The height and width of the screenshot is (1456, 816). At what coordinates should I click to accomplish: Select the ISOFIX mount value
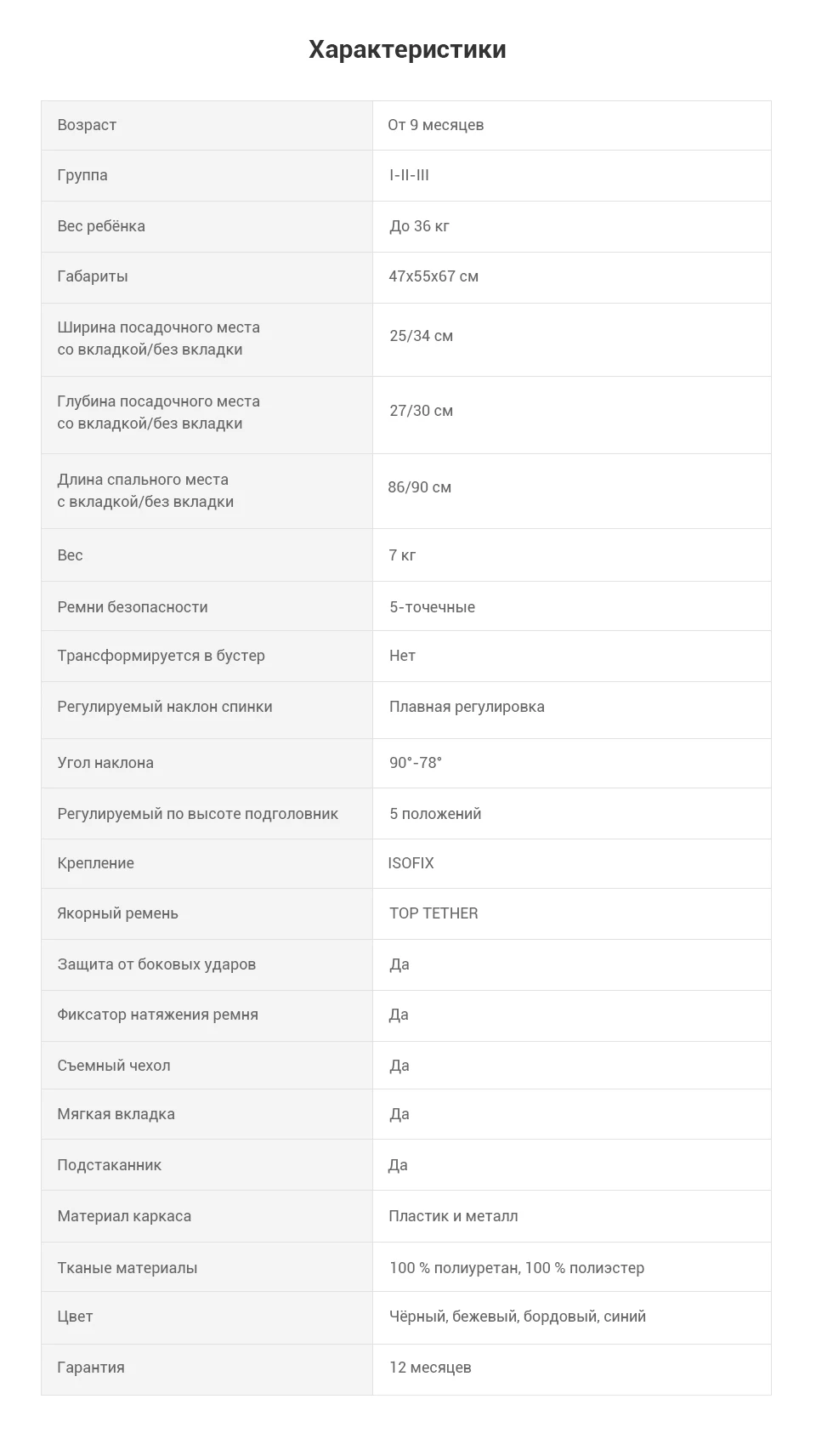point(411,863)
